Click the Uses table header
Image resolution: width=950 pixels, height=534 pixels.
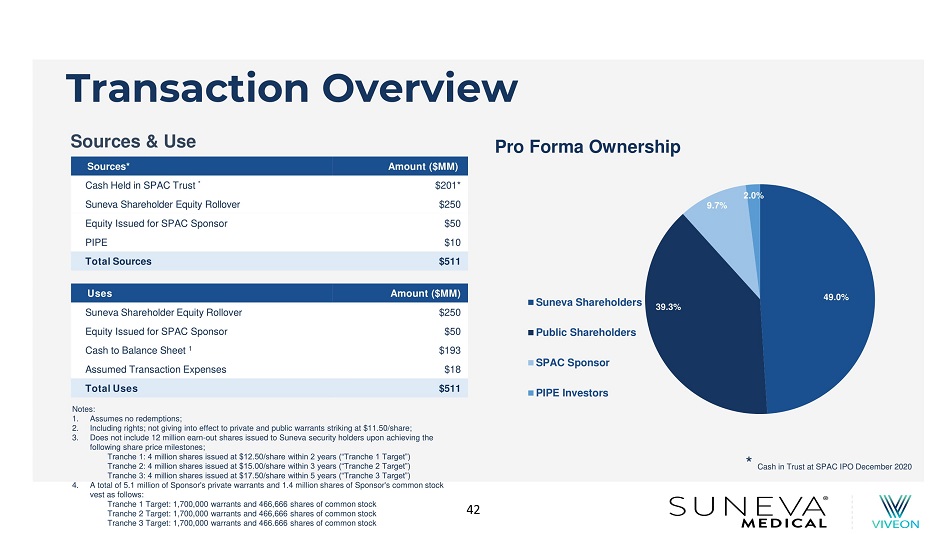pyautogui.click(x=268, y=294)
